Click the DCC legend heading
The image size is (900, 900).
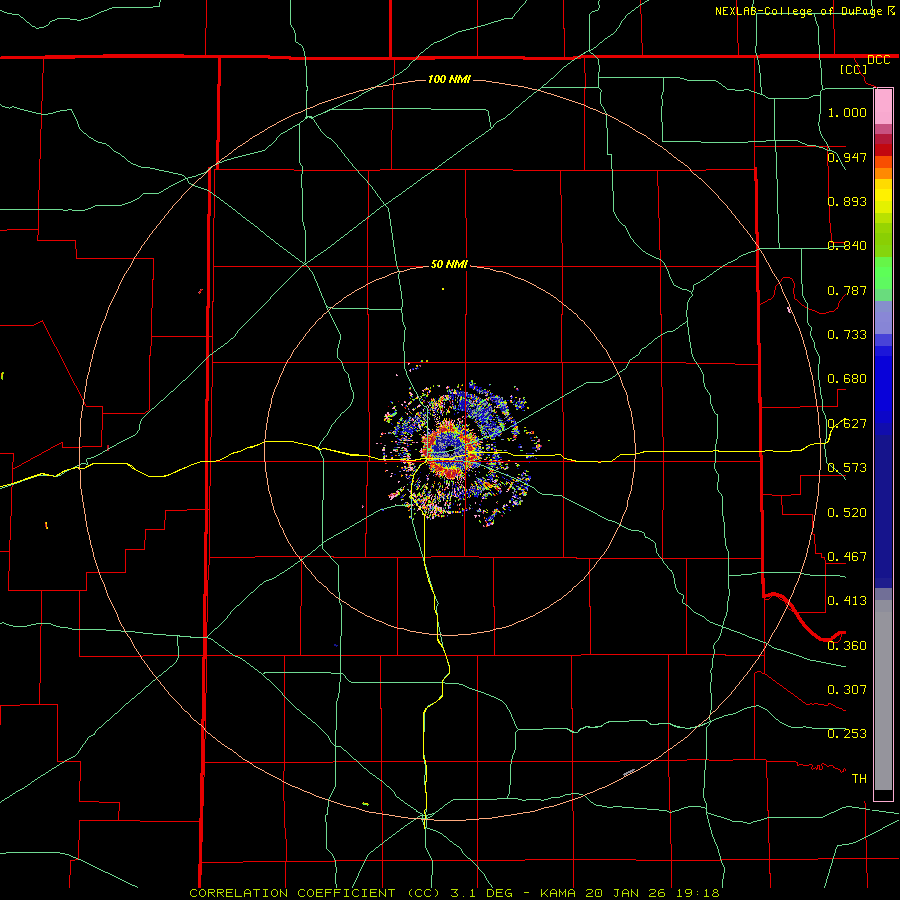click(x=878, y=60)
